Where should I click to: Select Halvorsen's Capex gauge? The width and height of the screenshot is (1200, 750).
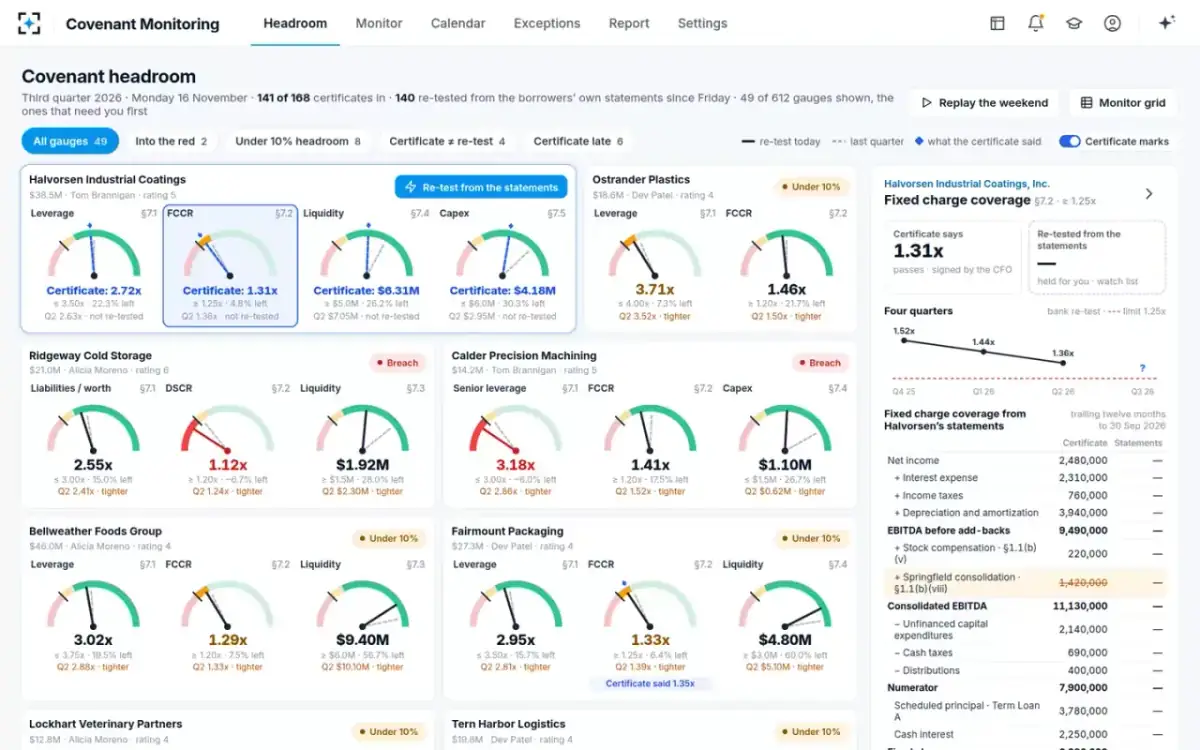click(502, 265)
